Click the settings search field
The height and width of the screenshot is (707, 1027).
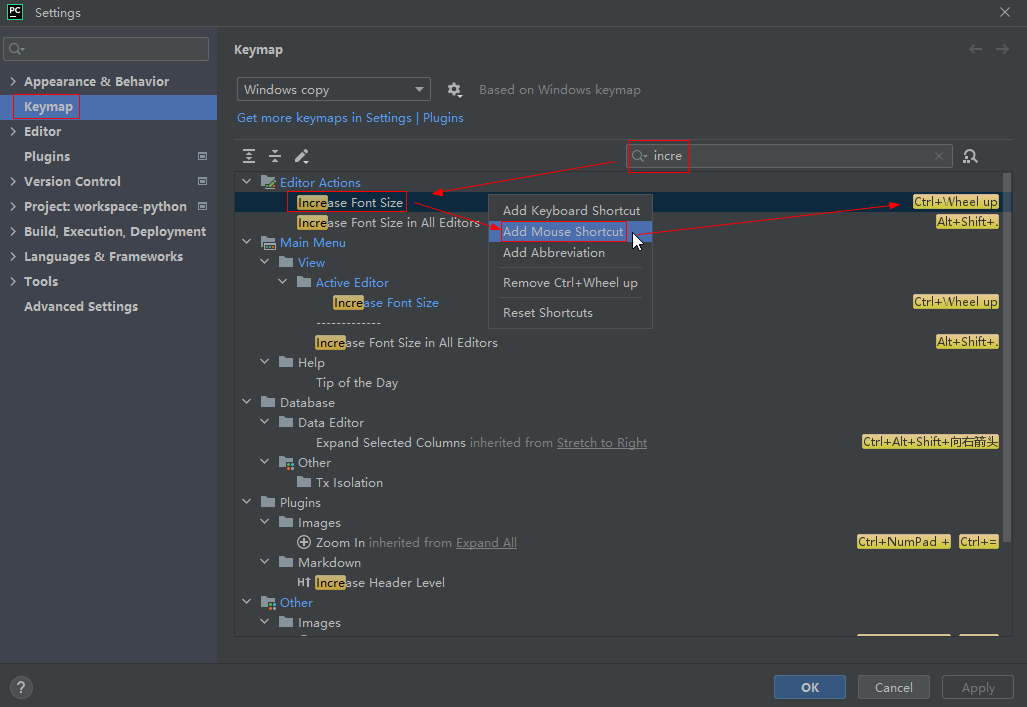pos(106,49)
